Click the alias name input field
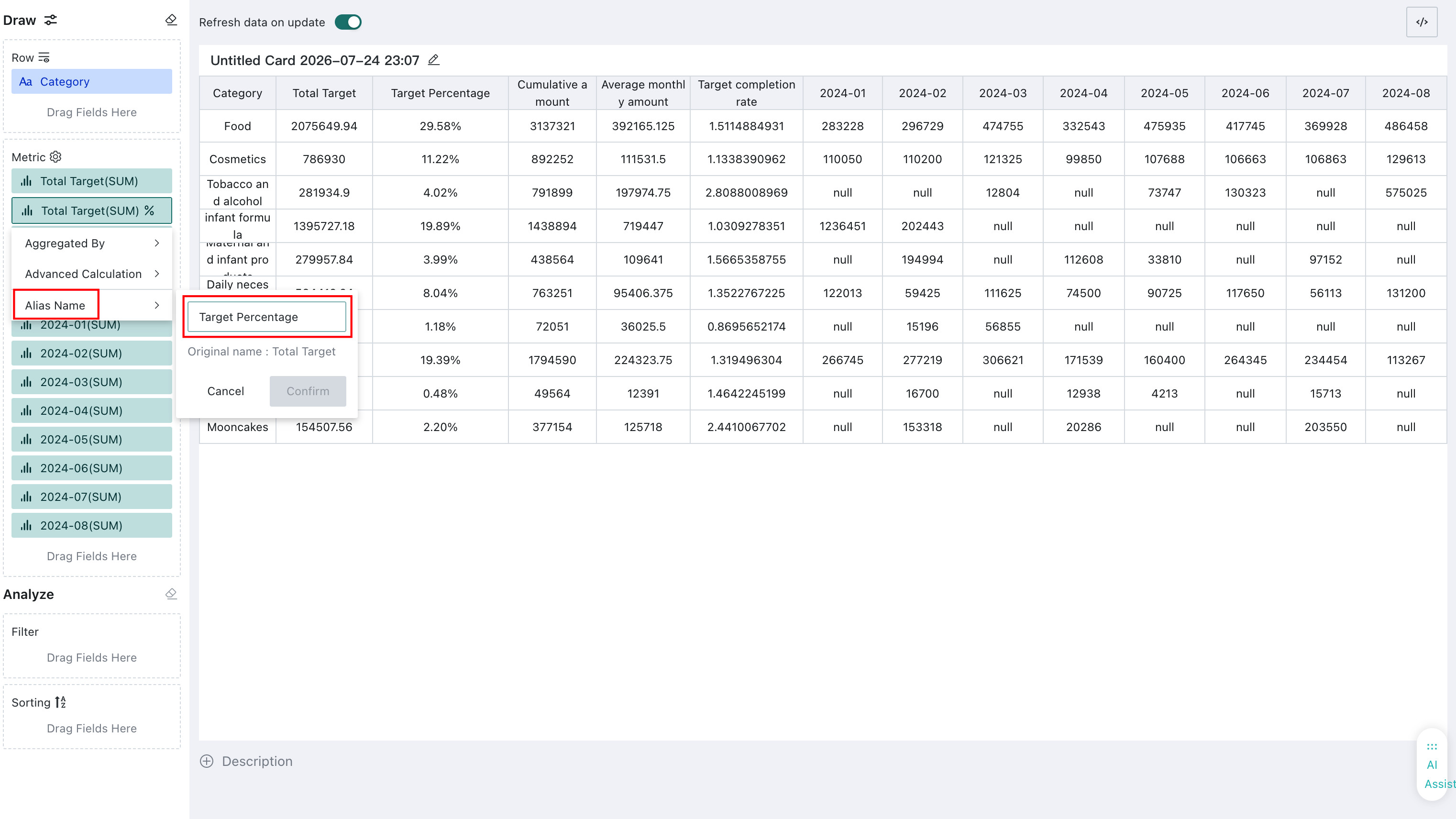Screen dimensions: 1456x819 click(267, 317)
